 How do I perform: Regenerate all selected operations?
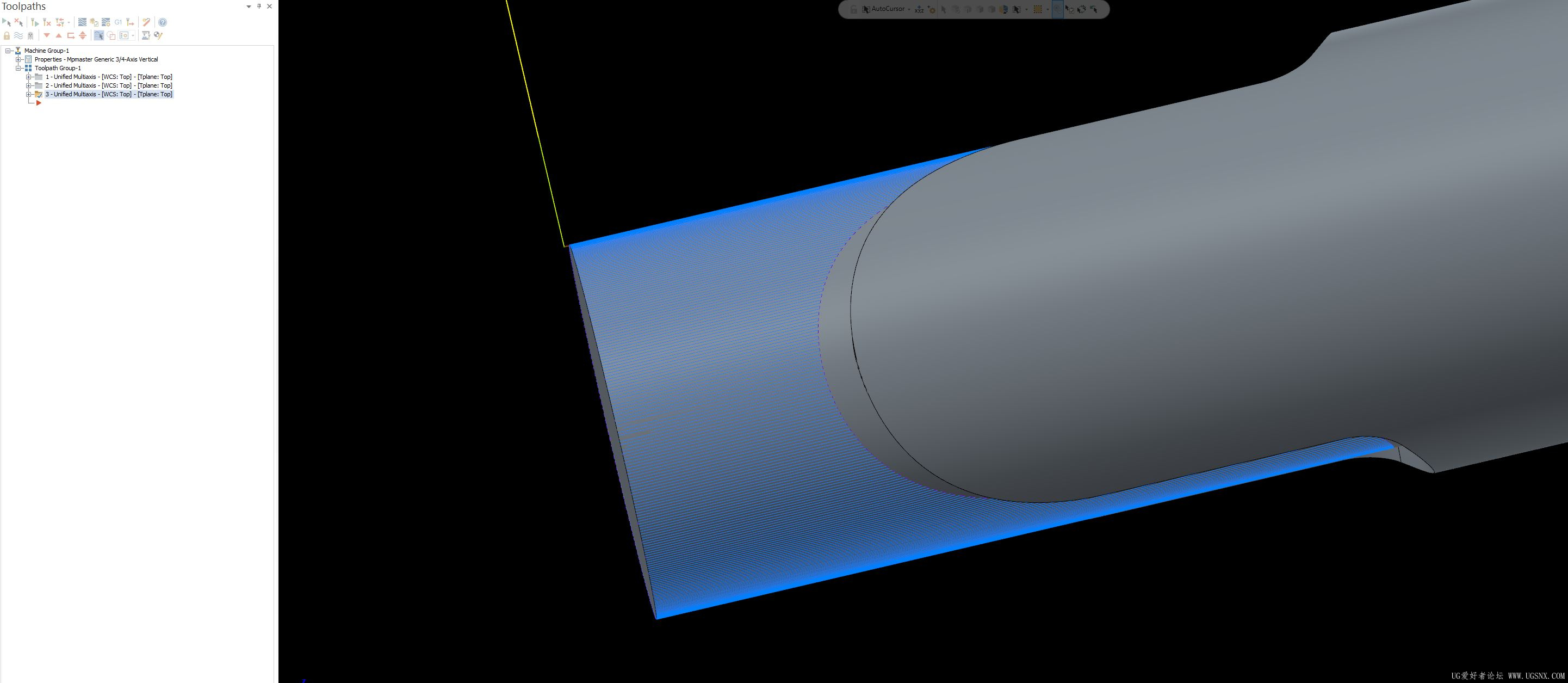coord(35,22)
